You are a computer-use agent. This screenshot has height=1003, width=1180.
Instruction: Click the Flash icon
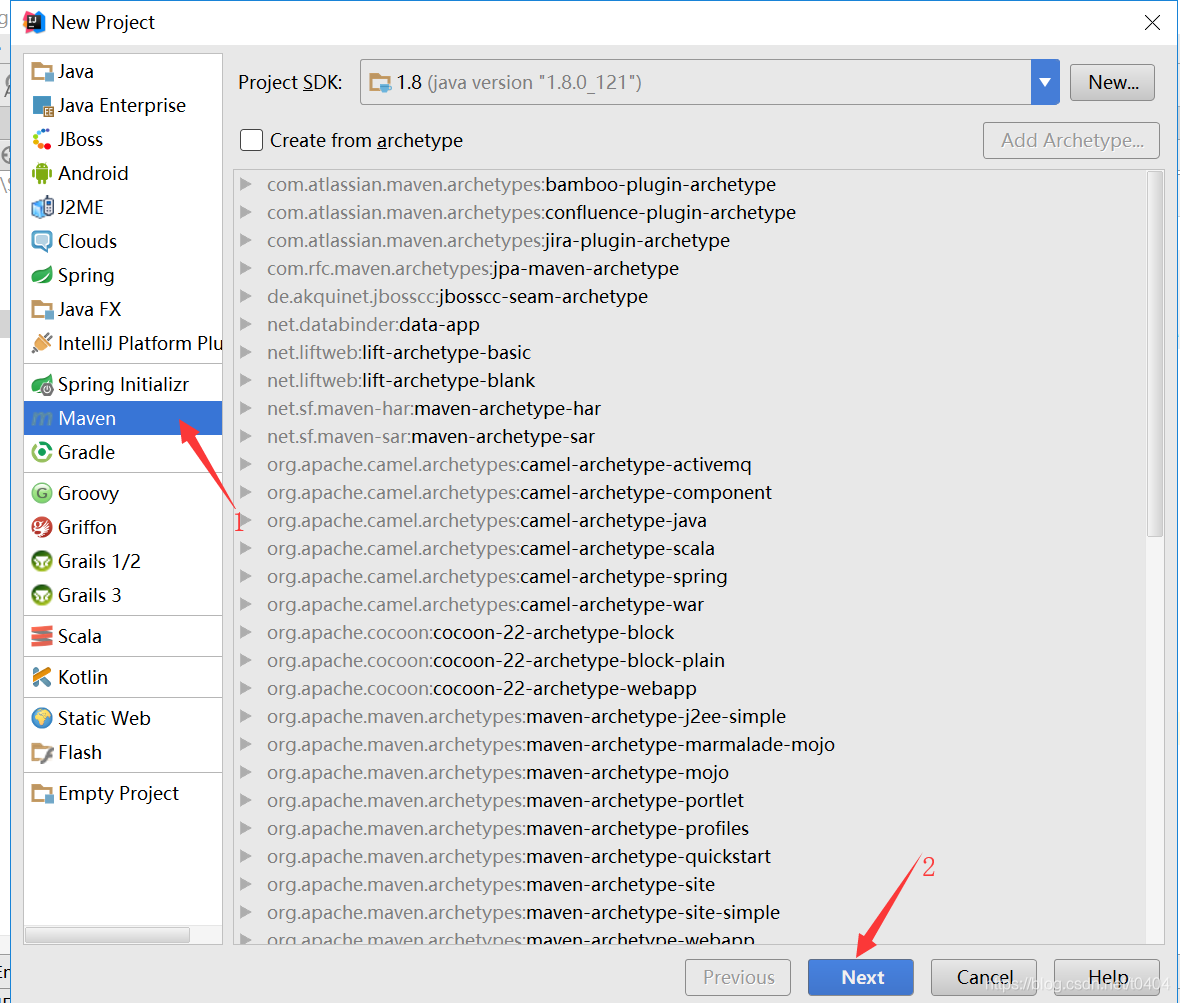(x=42, y=752)
